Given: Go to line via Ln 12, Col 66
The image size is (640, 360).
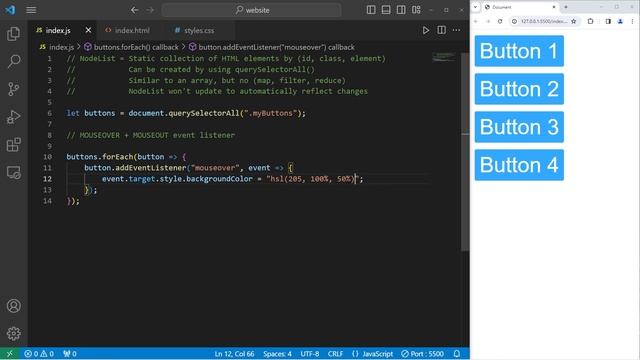Looking at the screenshot, I should point(234,353).
